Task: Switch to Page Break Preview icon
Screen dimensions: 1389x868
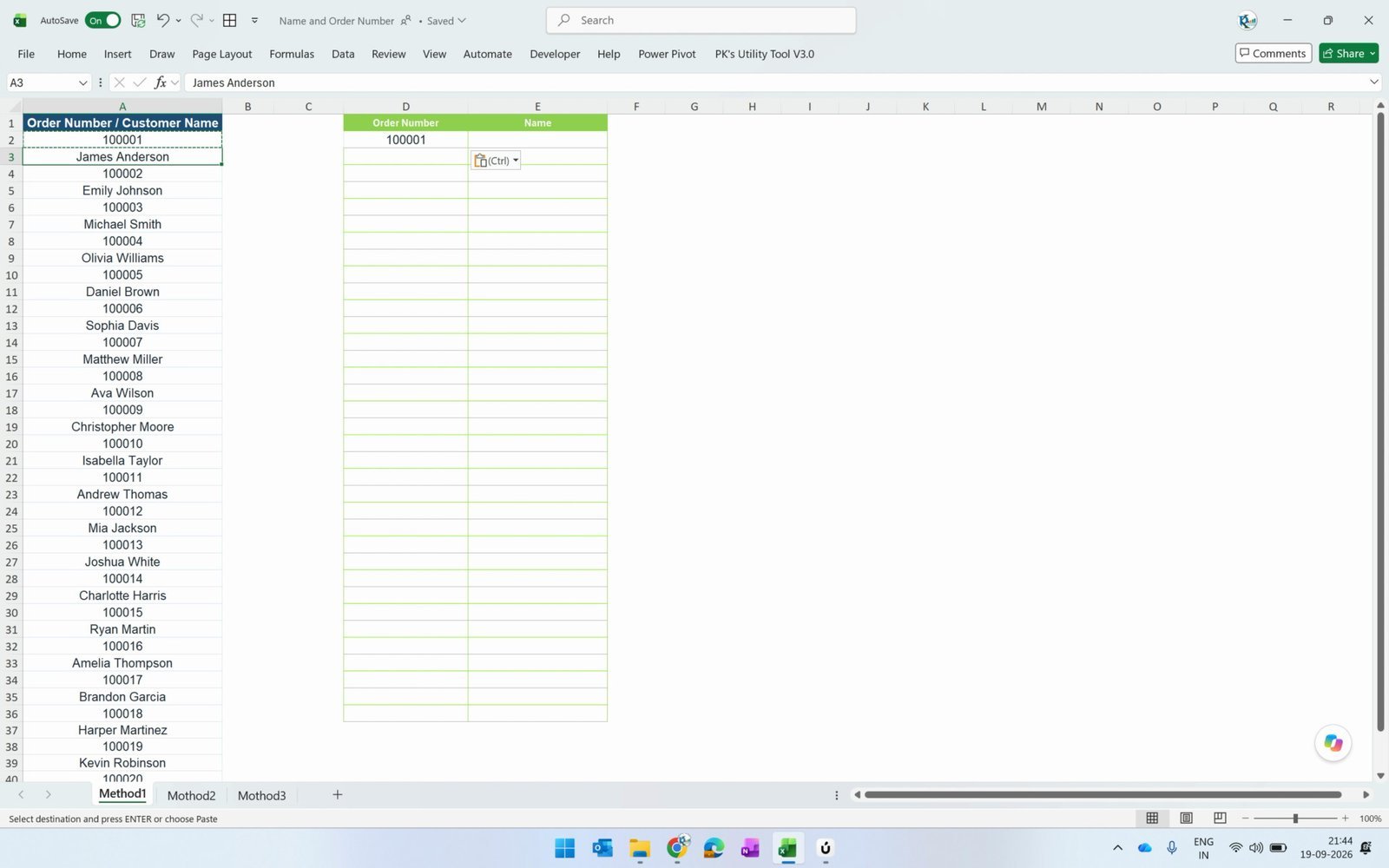Action: coord(1220,818)
